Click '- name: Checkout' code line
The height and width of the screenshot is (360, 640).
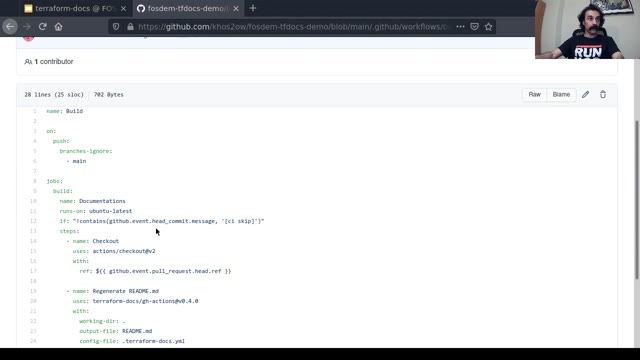(x=93, y=241)
